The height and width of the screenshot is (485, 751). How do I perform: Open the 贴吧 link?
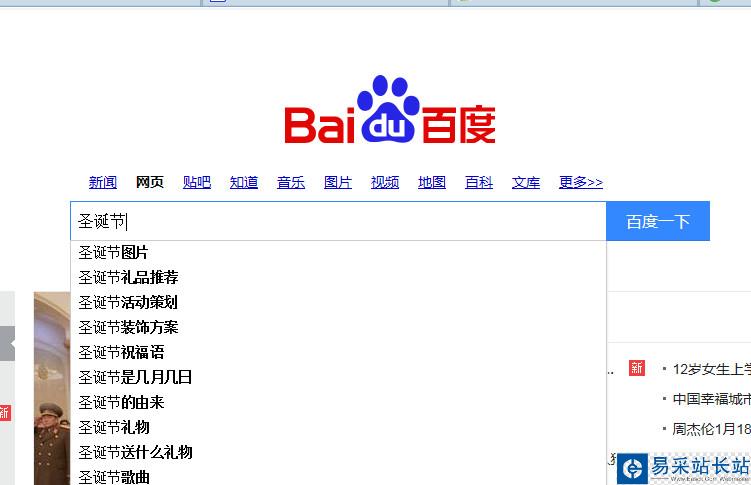coord(196,182)
